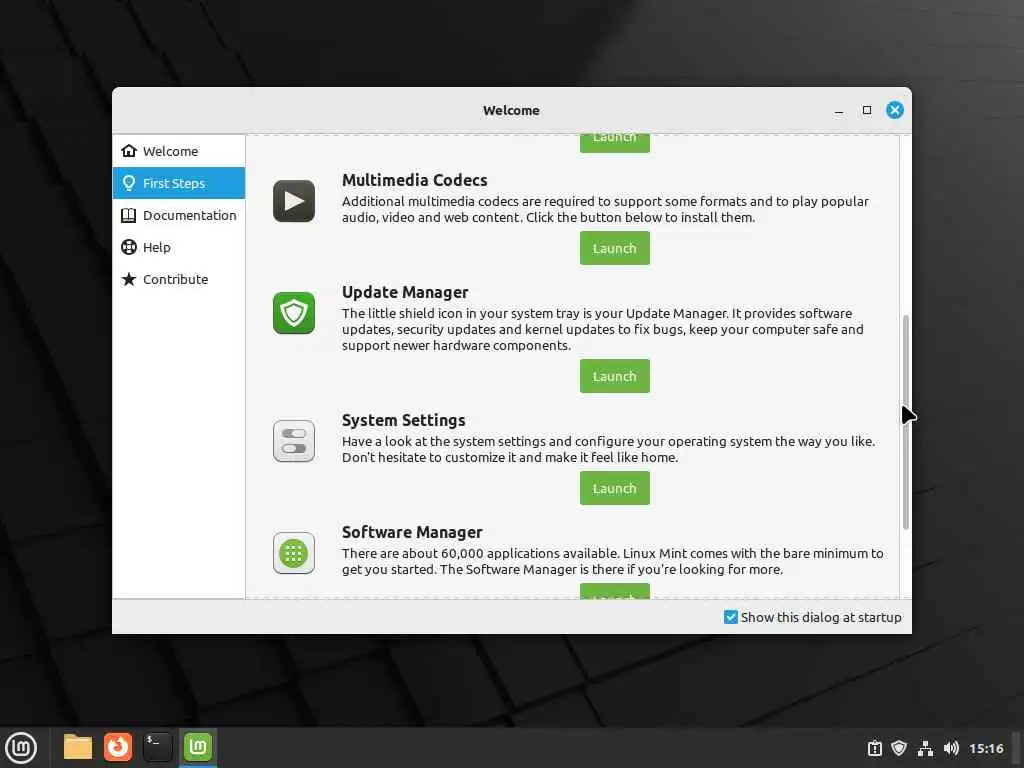The image size is (1024, 768).
Task: Click the Software Manager heading
Action: coord(412,532)
